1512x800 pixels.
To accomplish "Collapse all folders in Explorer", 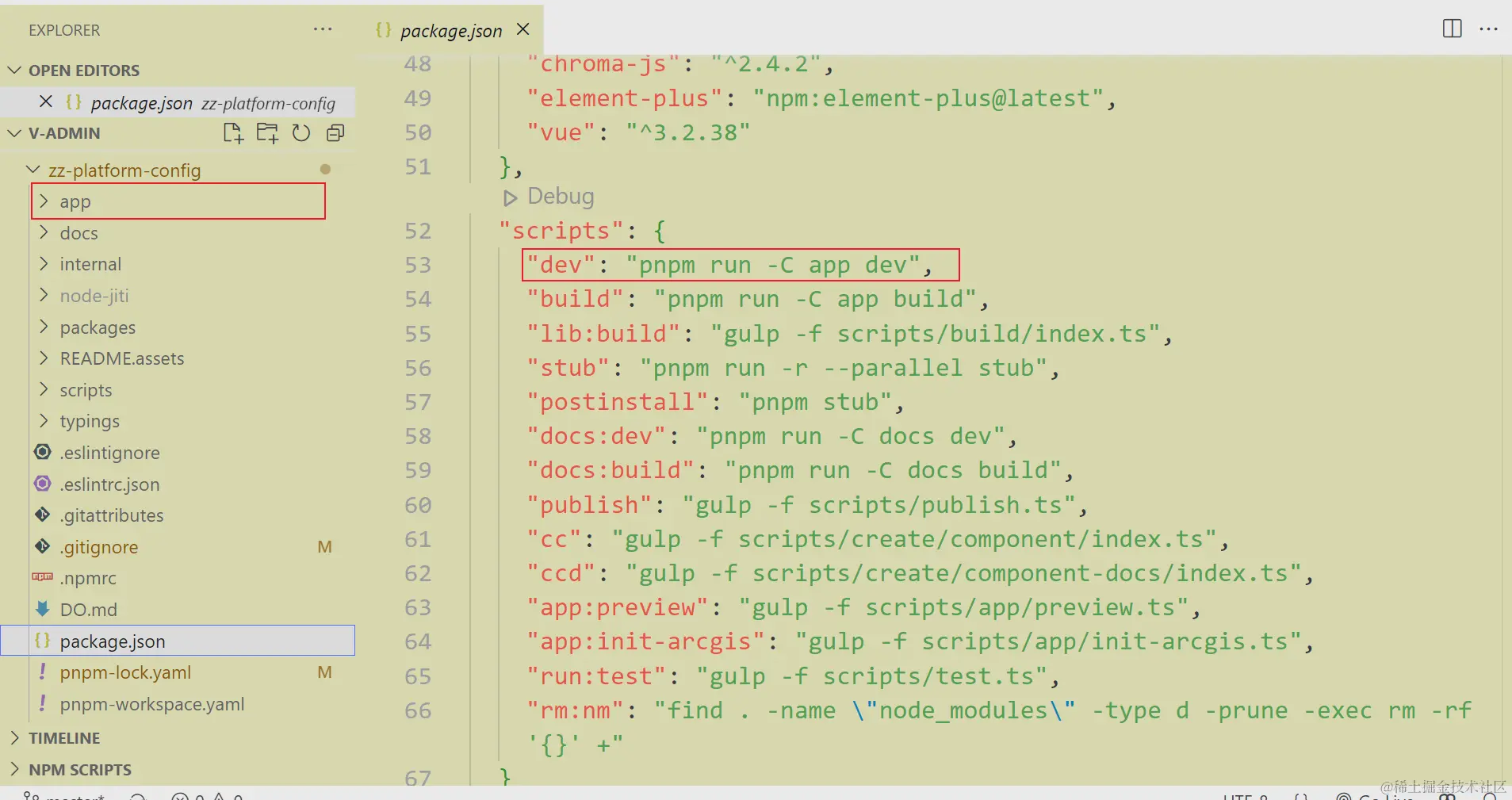I will [x=335, y=133].
